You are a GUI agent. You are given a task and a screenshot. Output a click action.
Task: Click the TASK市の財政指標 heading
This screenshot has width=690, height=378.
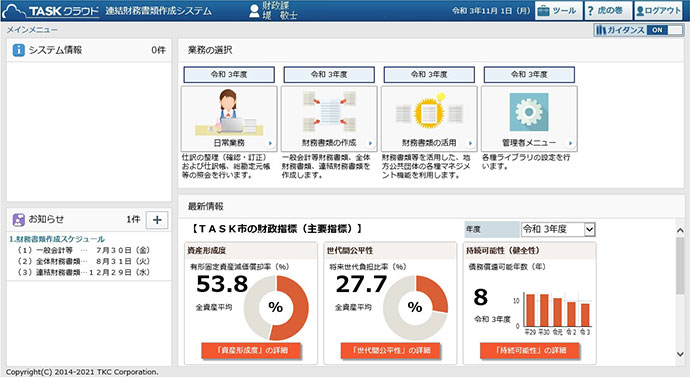click(x=277, y=229)
